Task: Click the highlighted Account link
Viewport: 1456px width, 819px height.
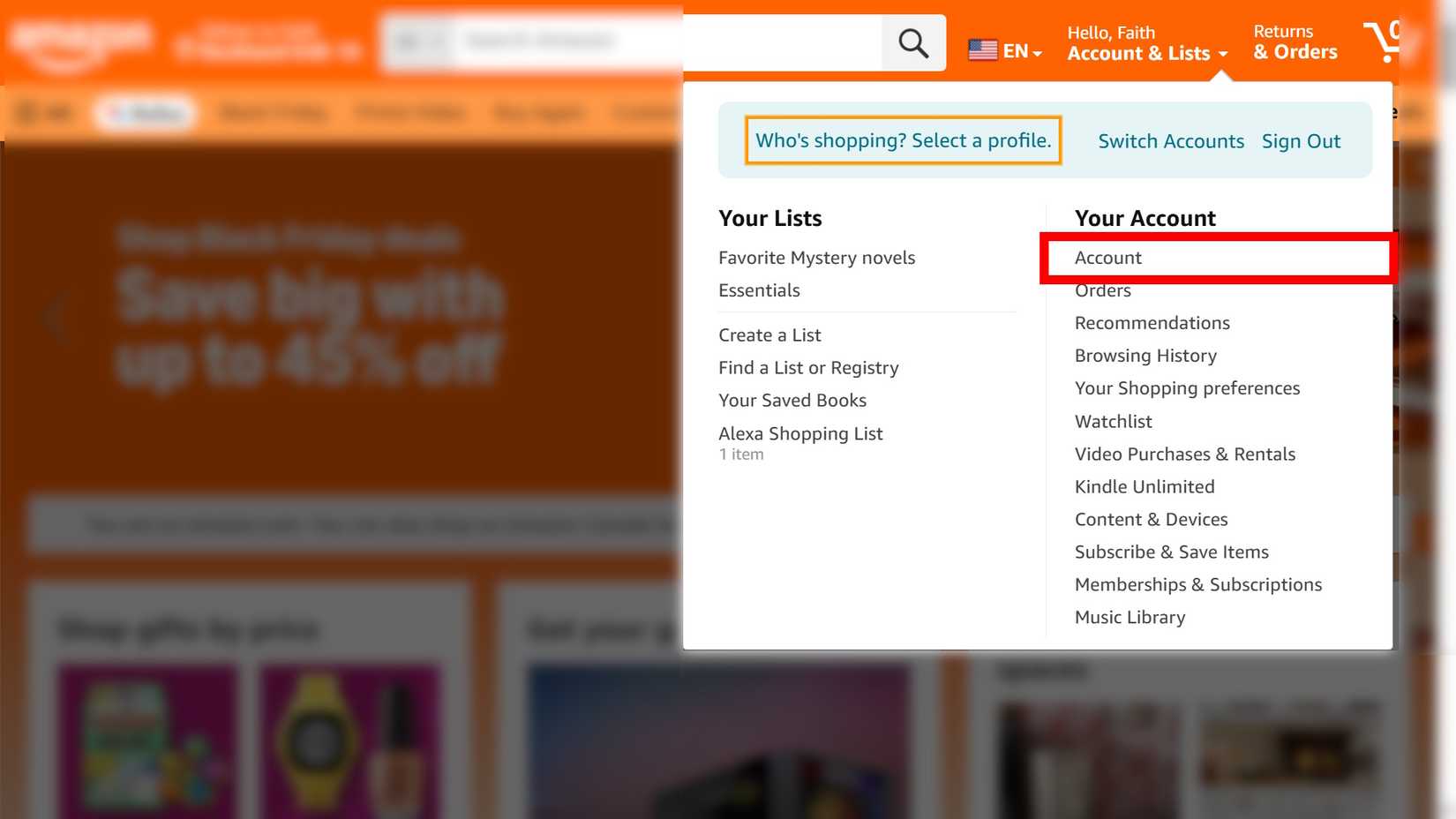Action: (1107, 257)
